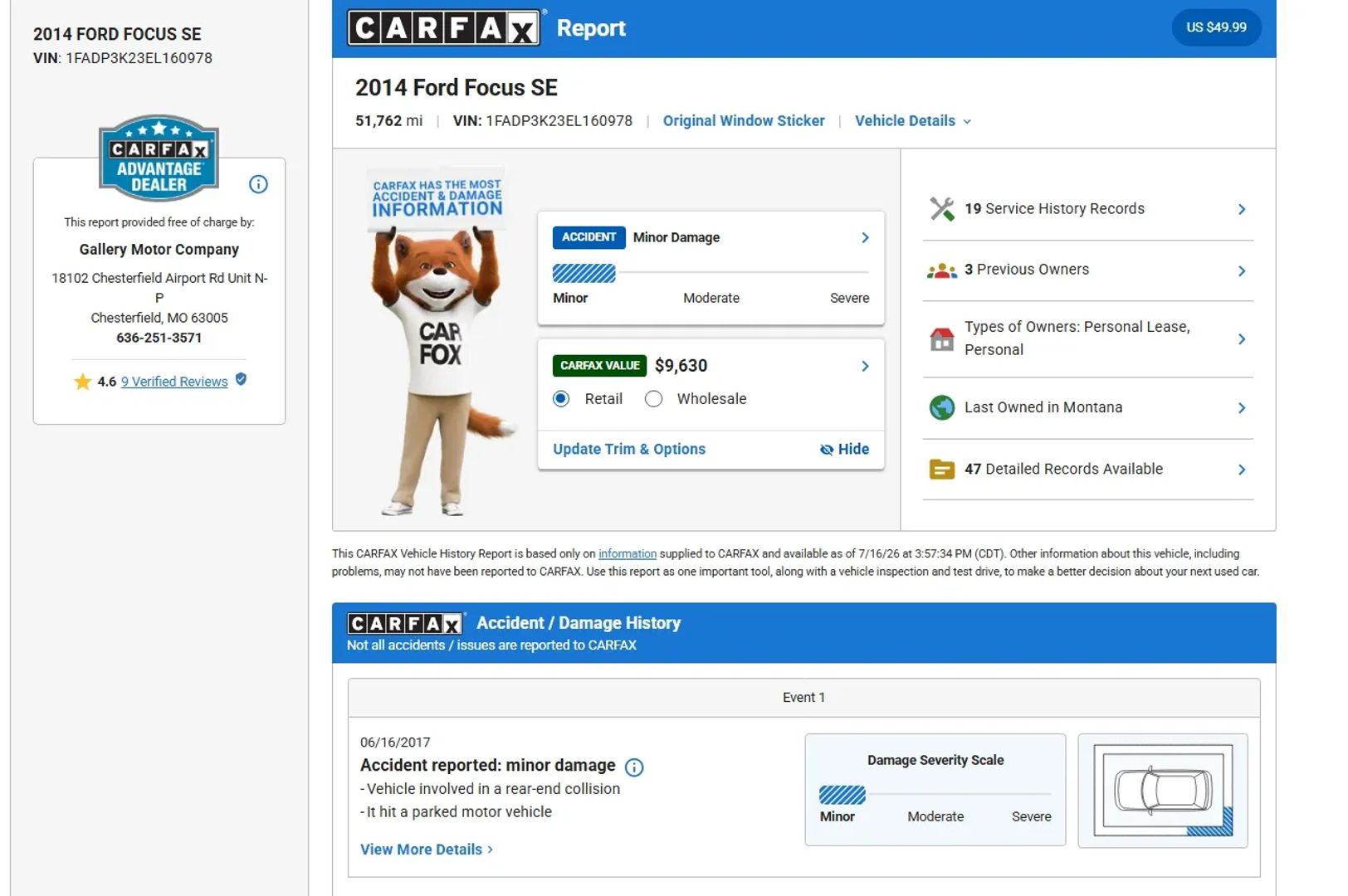The image size is (1348, 896).
Task: Click dealer phone number 636-251-3571
Action: pos(159,338)
